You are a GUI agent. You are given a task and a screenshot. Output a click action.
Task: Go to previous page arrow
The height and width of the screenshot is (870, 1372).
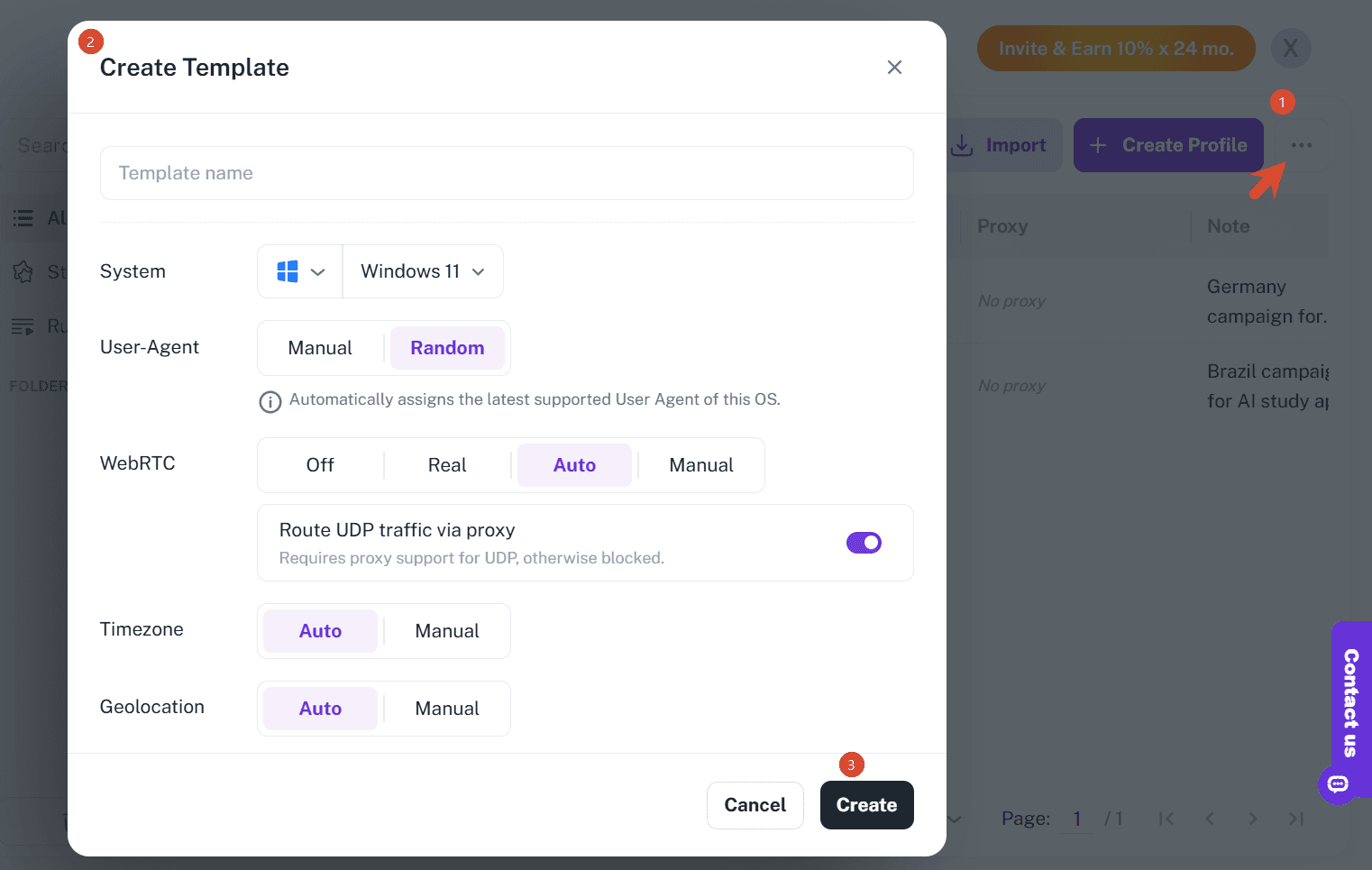(x=1210, y=819)
